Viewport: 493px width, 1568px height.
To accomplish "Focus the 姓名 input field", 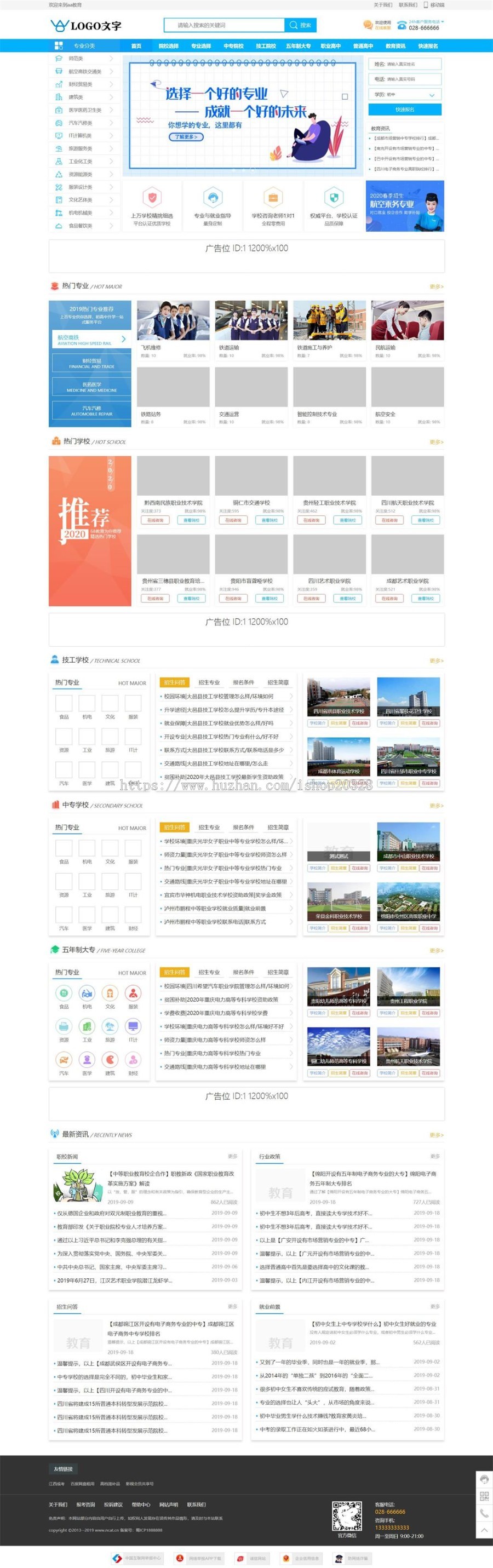I will (405, 64).
